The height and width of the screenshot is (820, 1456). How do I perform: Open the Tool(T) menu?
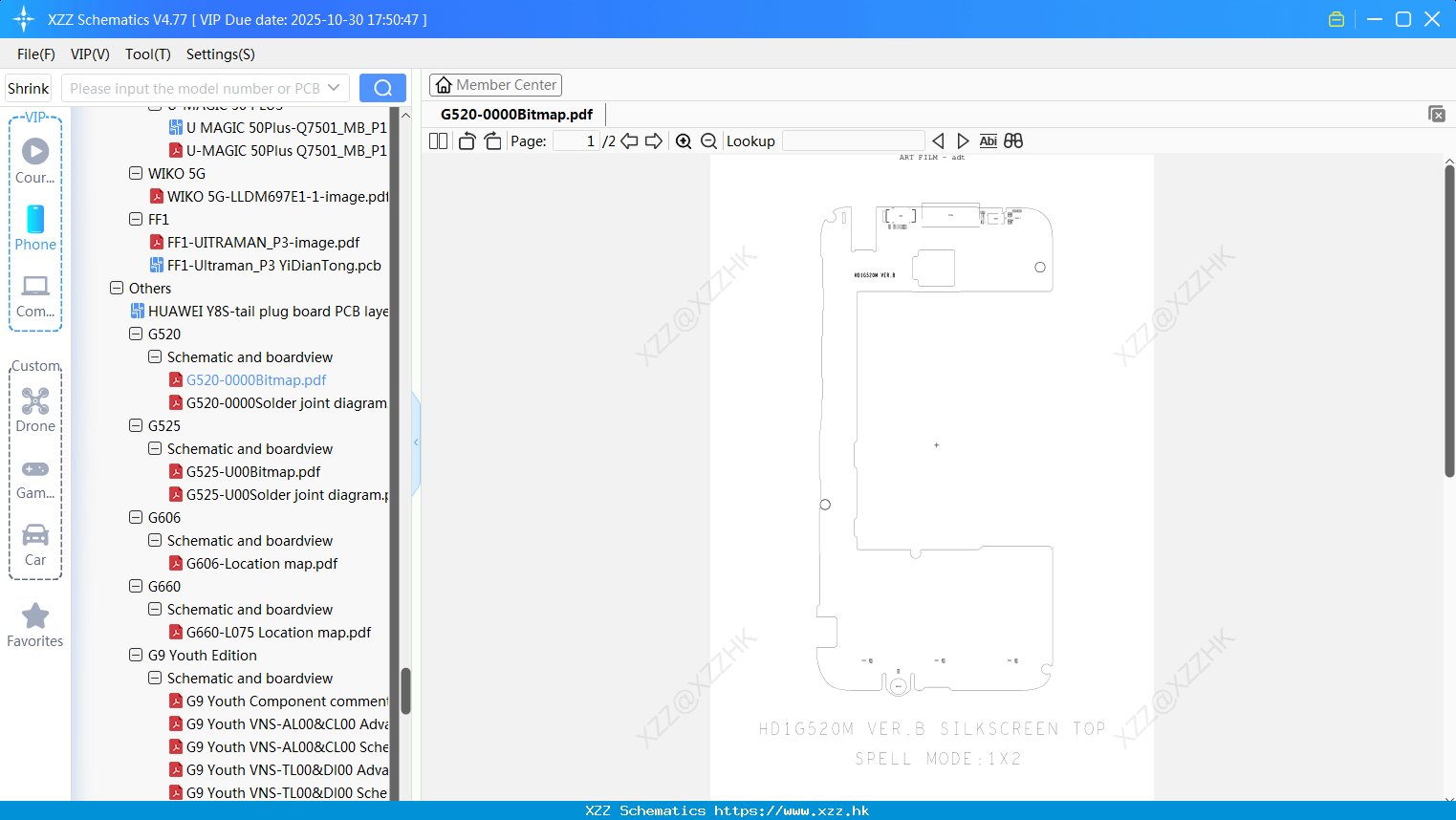(147, 54)
